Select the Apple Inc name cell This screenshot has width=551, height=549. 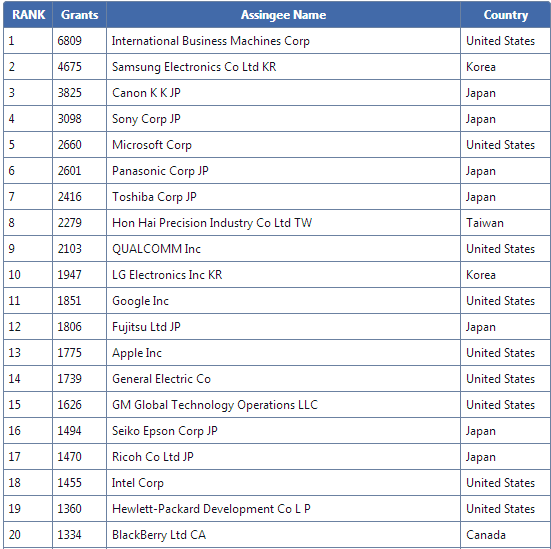[x=283, y=353]
